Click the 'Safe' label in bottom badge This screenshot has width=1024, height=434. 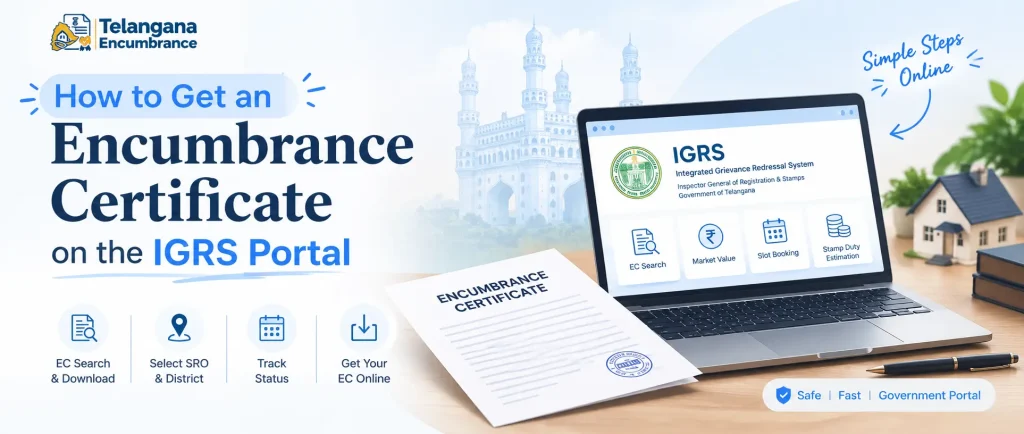click(809, 395)
